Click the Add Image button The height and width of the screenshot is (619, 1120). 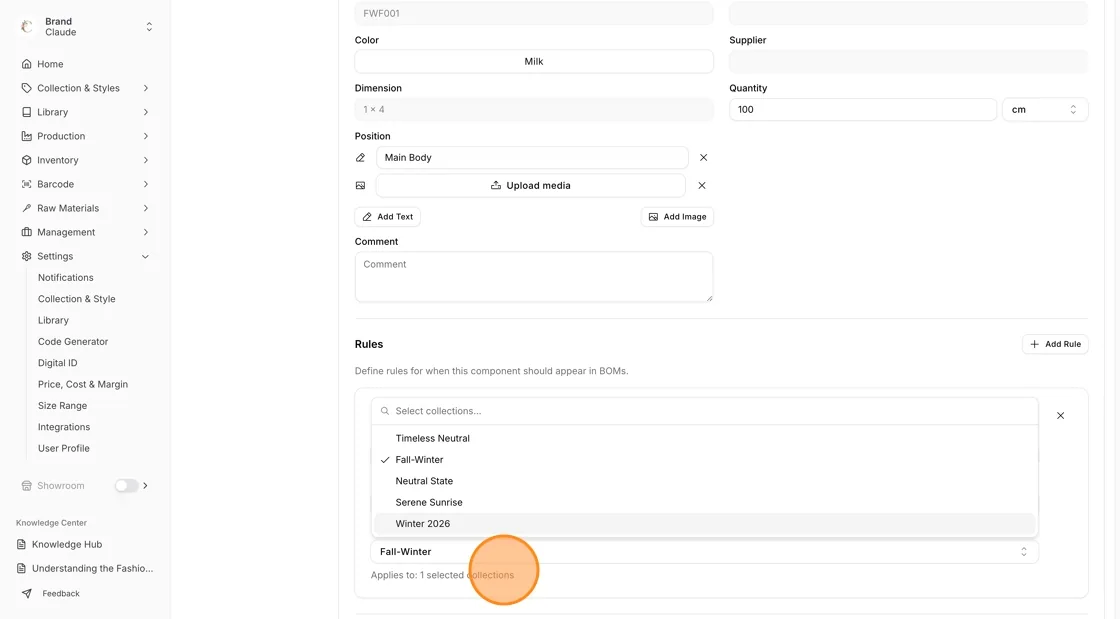[x=677, y=217]
